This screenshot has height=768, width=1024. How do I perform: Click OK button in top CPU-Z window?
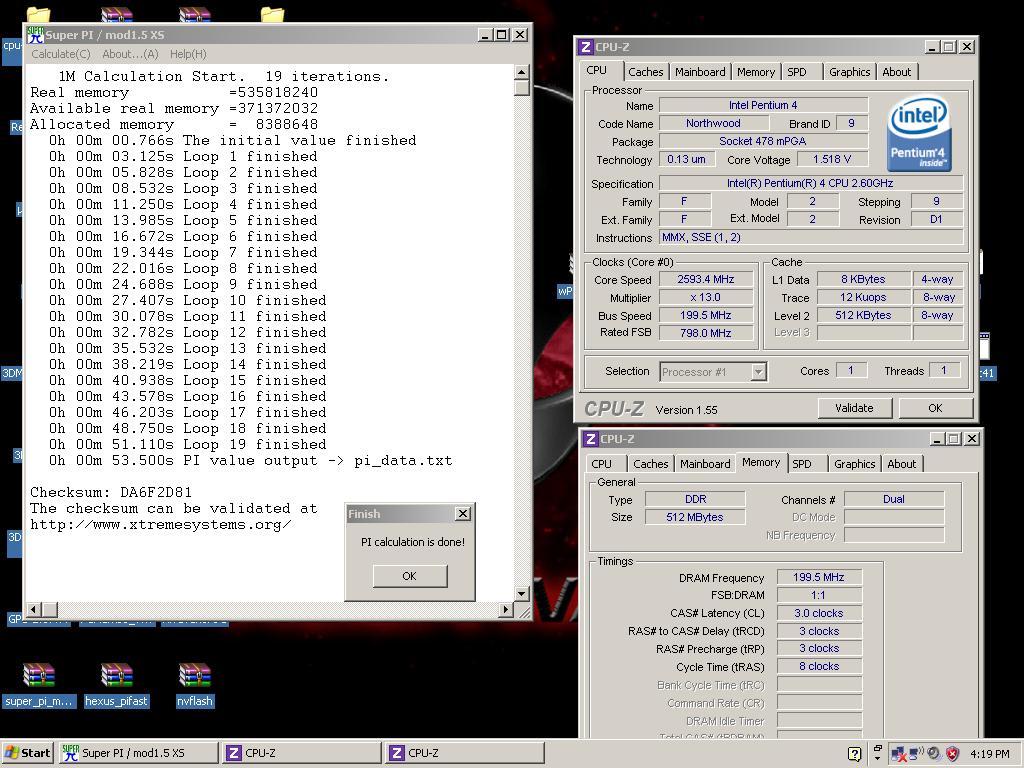click(x=935, y=408)
